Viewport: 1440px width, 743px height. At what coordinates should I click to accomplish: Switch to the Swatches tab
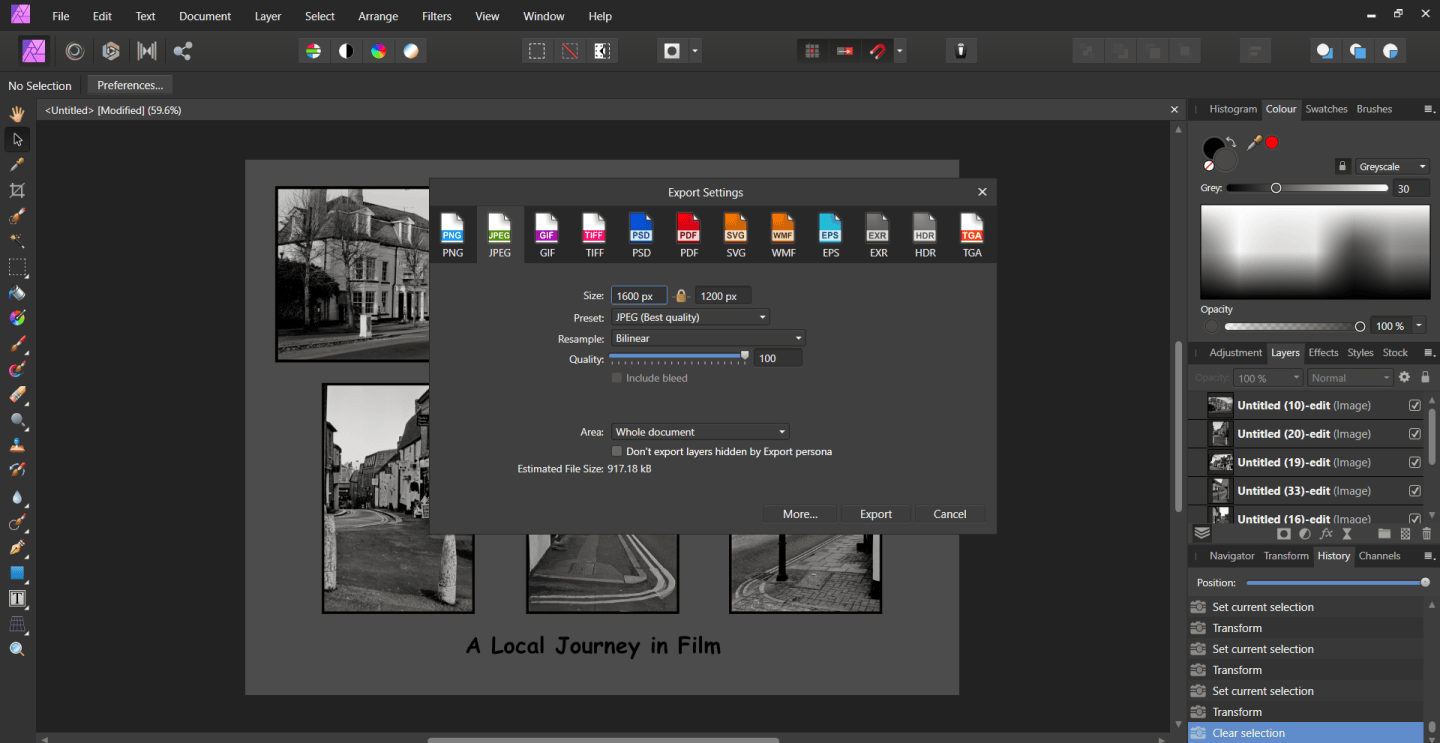click(1326, 109)
